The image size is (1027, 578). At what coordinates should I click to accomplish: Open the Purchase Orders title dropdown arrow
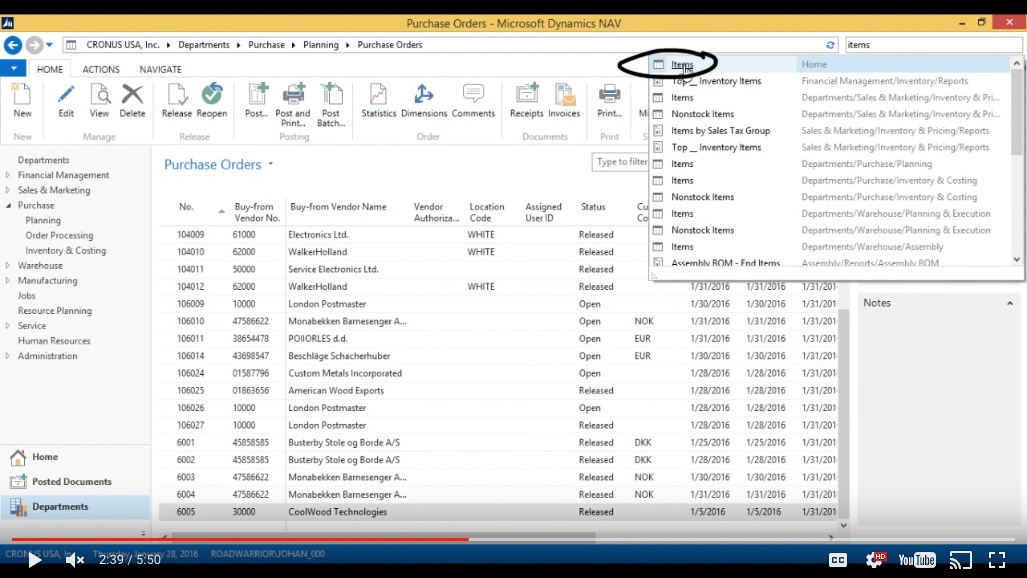point(271,164)
